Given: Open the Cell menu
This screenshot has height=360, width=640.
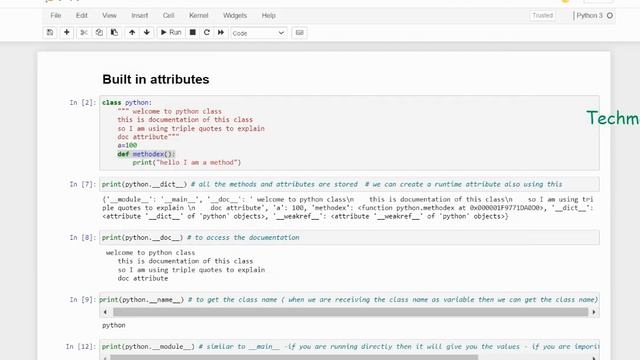Looking at the screenshot, I should pyautogui.click(x=169, y=16).
